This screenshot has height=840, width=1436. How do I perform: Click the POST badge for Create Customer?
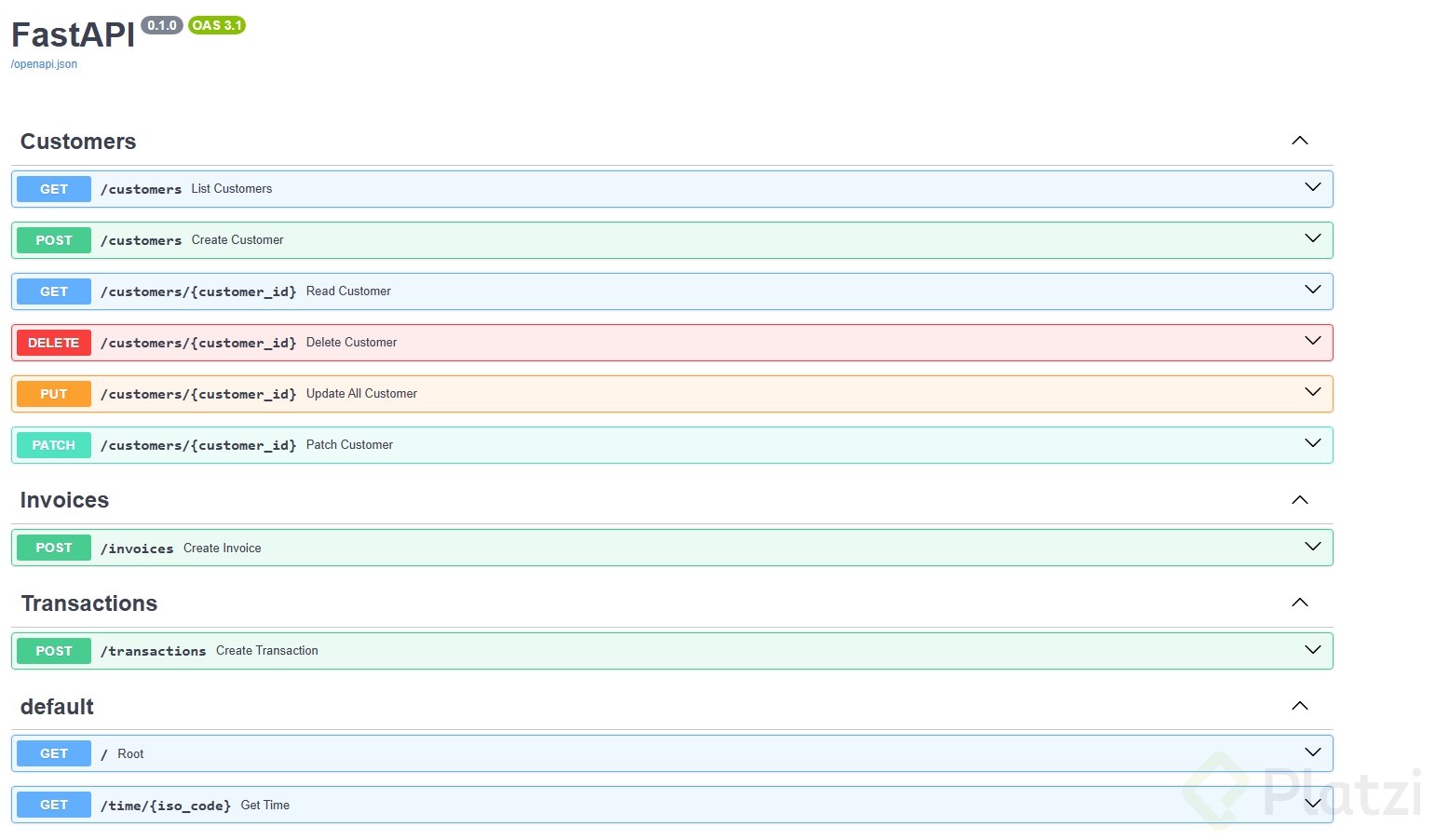point(54,240)
